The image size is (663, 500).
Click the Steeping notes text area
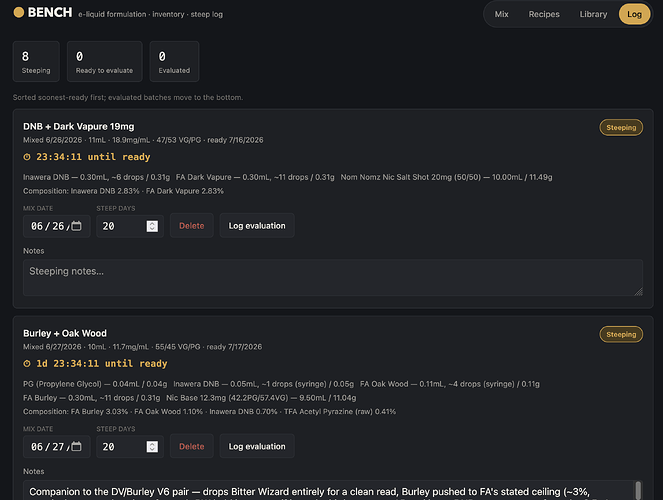tap(333, 278)
